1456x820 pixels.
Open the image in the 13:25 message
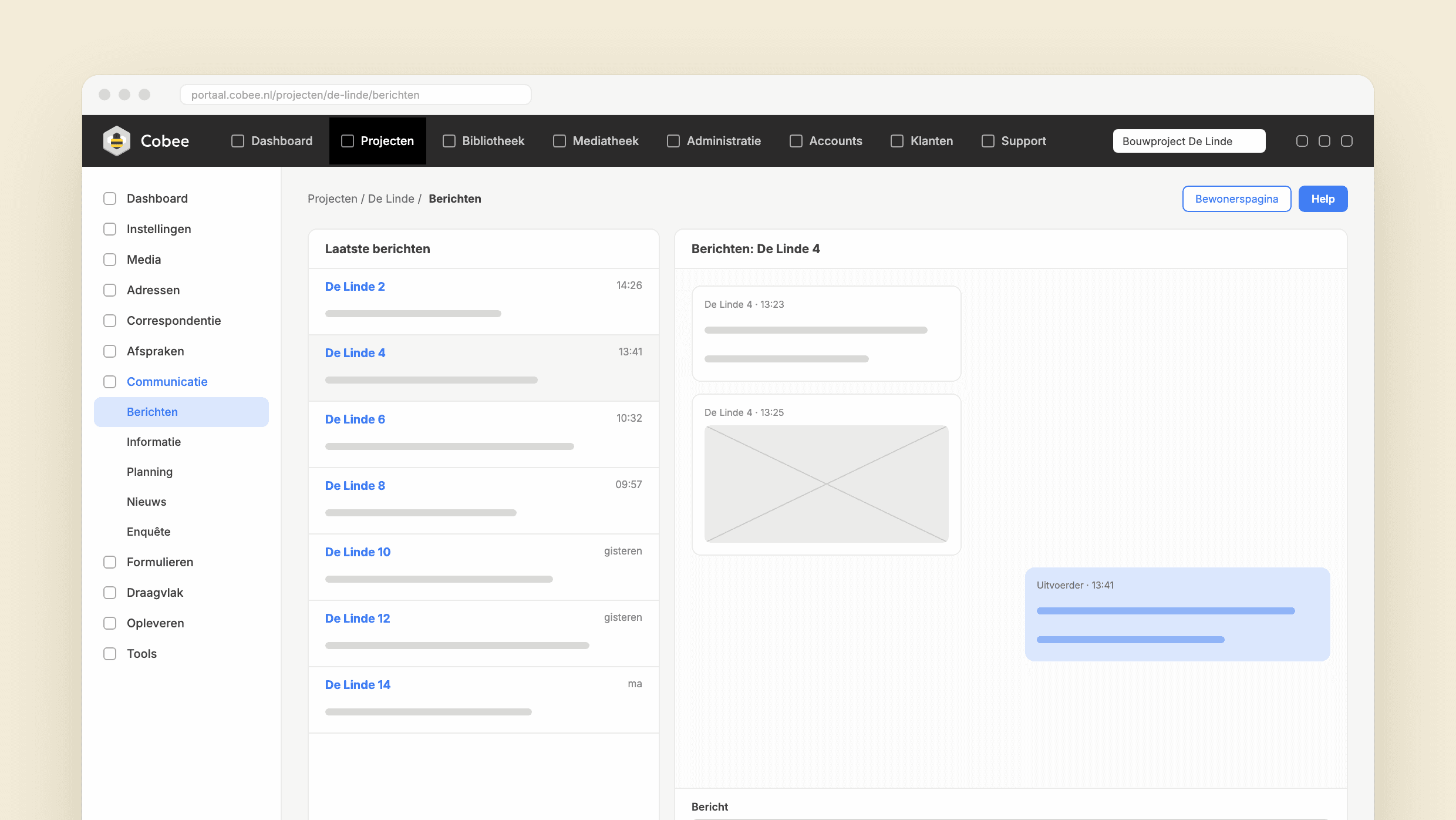(826, 484)
